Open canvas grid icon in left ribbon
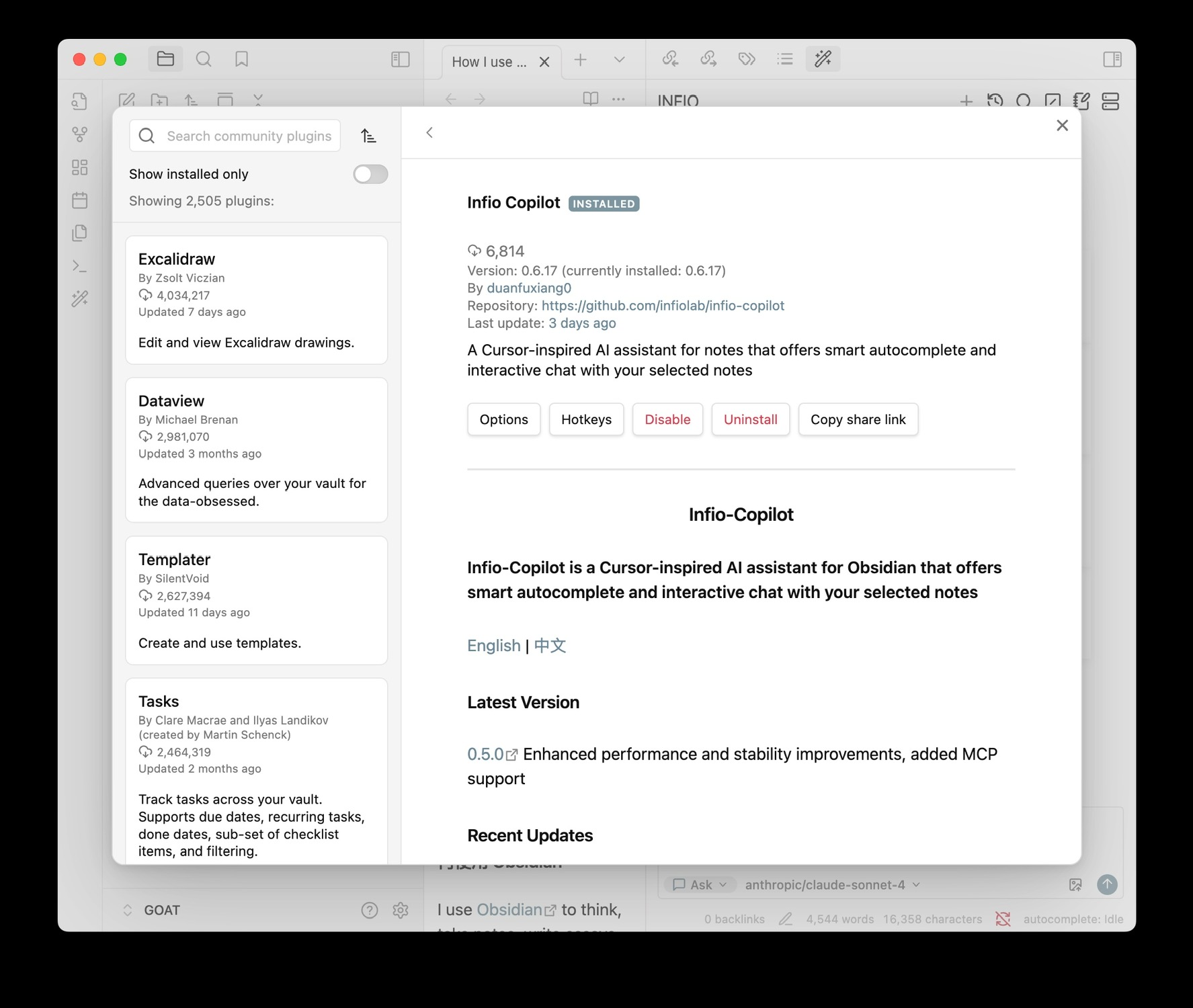The image size is (1193, 1008). coord(80,167)
